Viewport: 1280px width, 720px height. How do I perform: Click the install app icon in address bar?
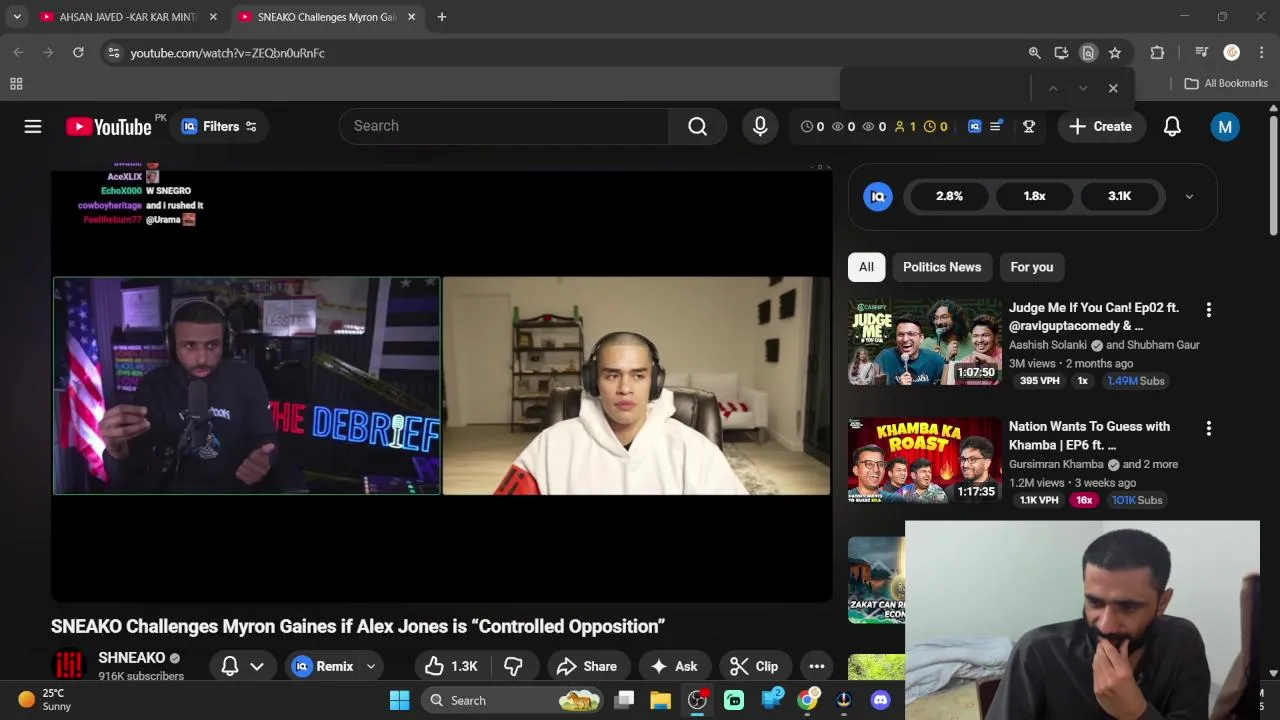(x=1062, y=53)
